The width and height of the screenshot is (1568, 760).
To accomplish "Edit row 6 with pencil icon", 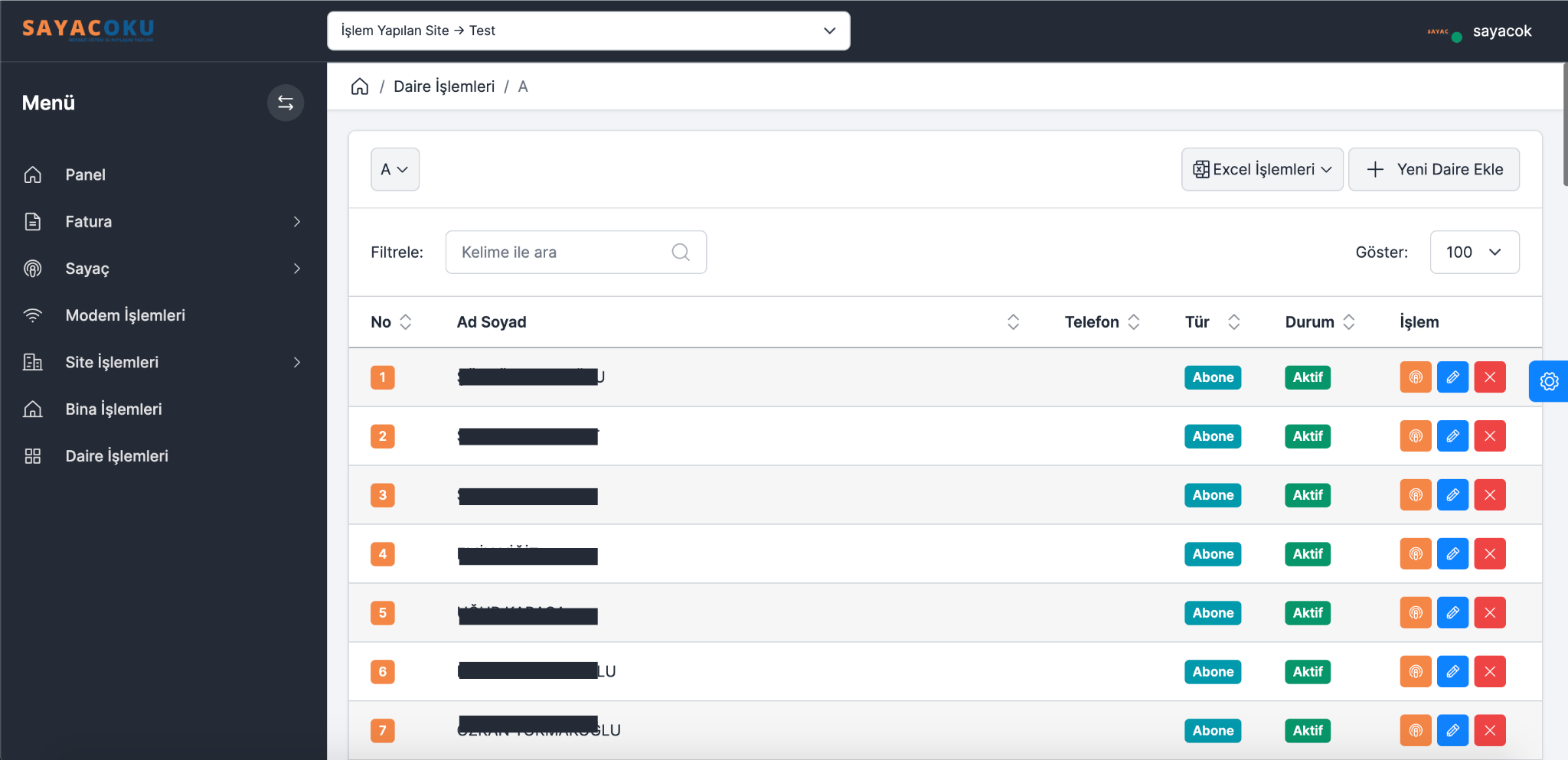I will [1452, 672].
